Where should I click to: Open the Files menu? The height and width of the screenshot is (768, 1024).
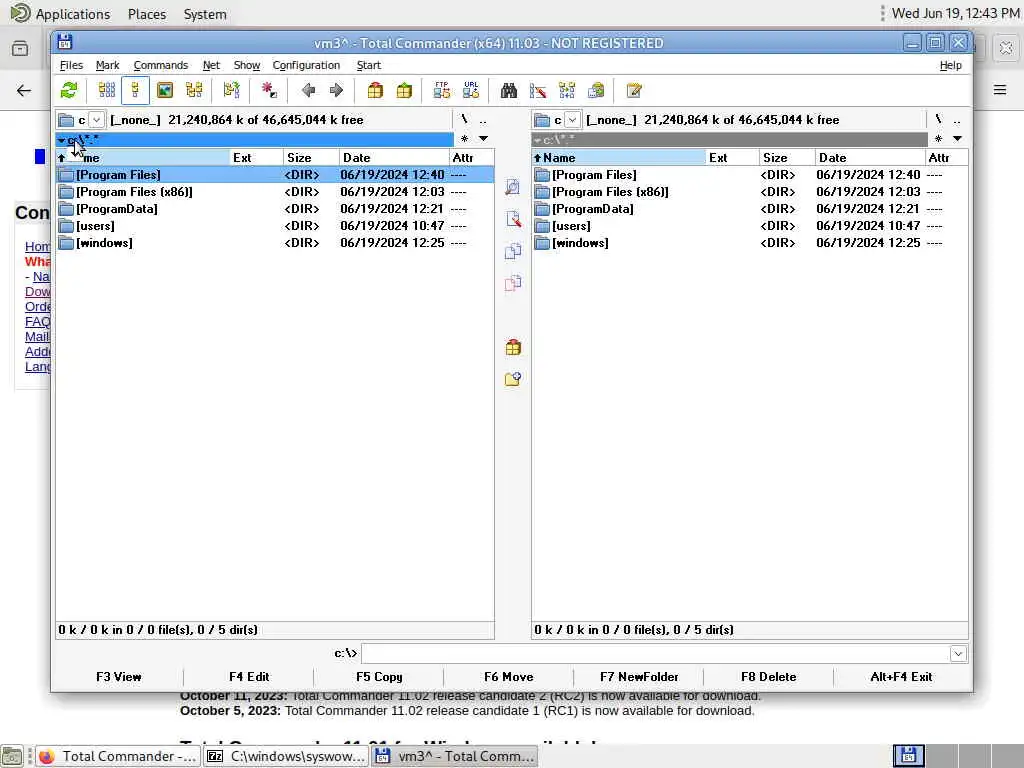[x=71, y=65]
